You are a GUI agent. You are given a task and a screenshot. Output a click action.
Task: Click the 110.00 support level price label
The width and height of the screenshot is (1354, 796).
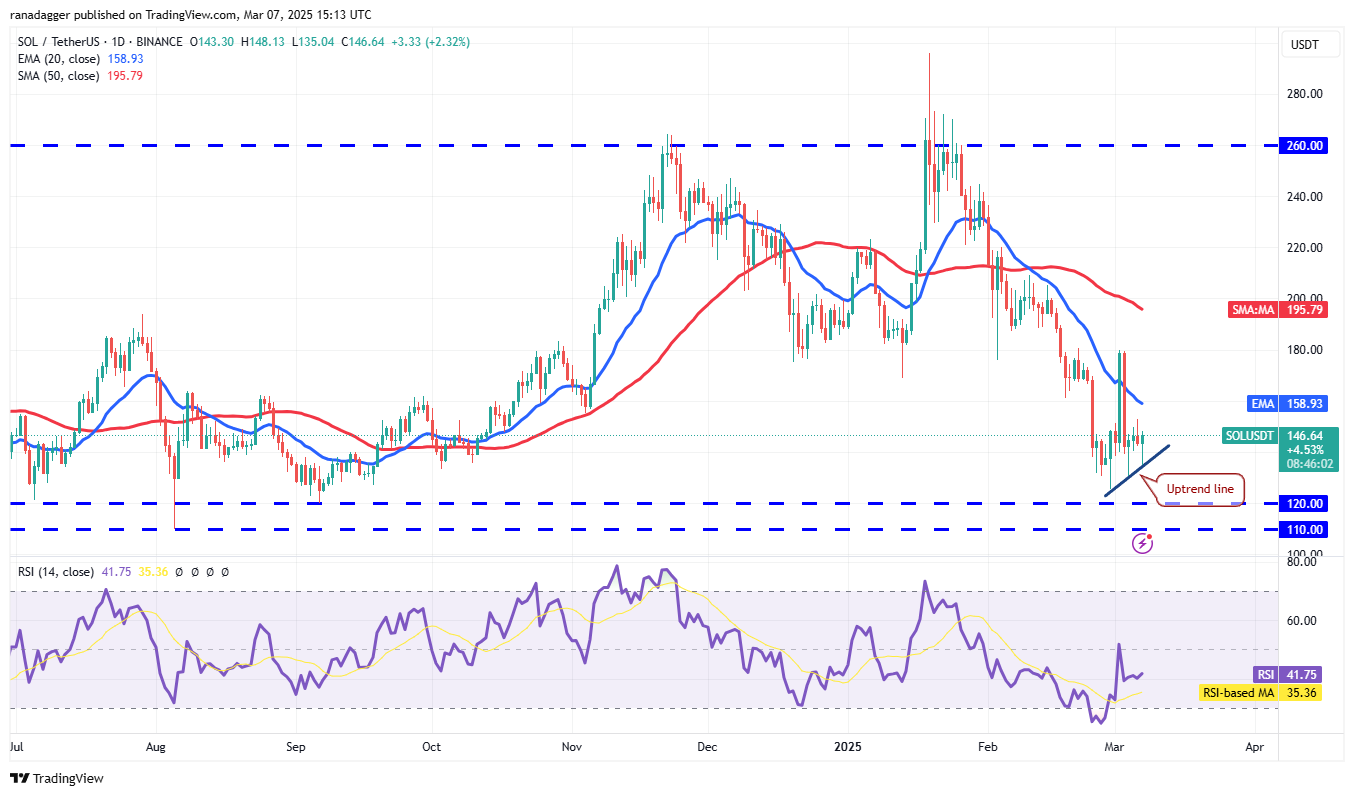1305,530
